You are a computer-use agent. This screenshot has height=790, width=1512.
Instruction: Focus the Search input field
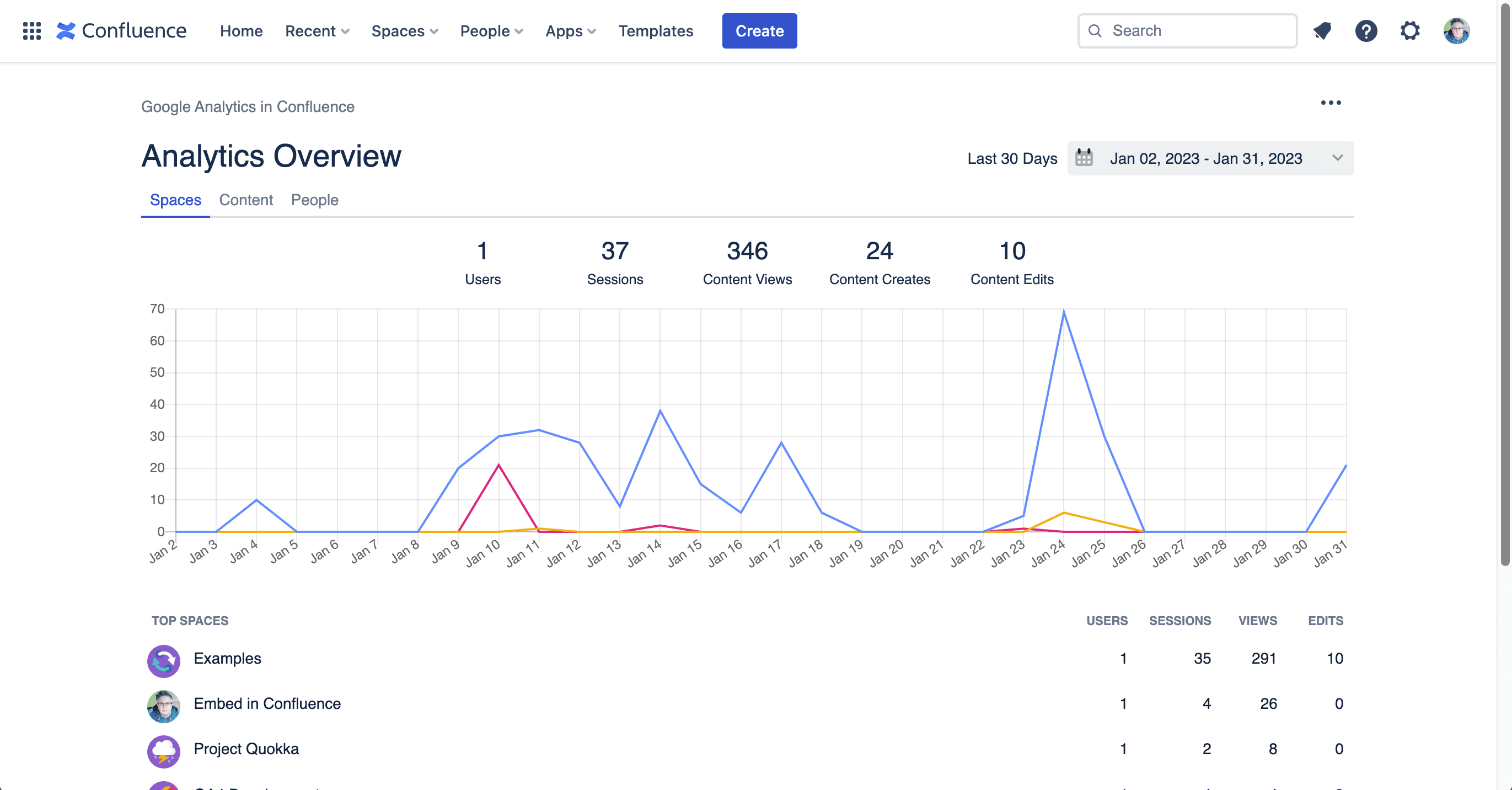(x=1187, y=30)
